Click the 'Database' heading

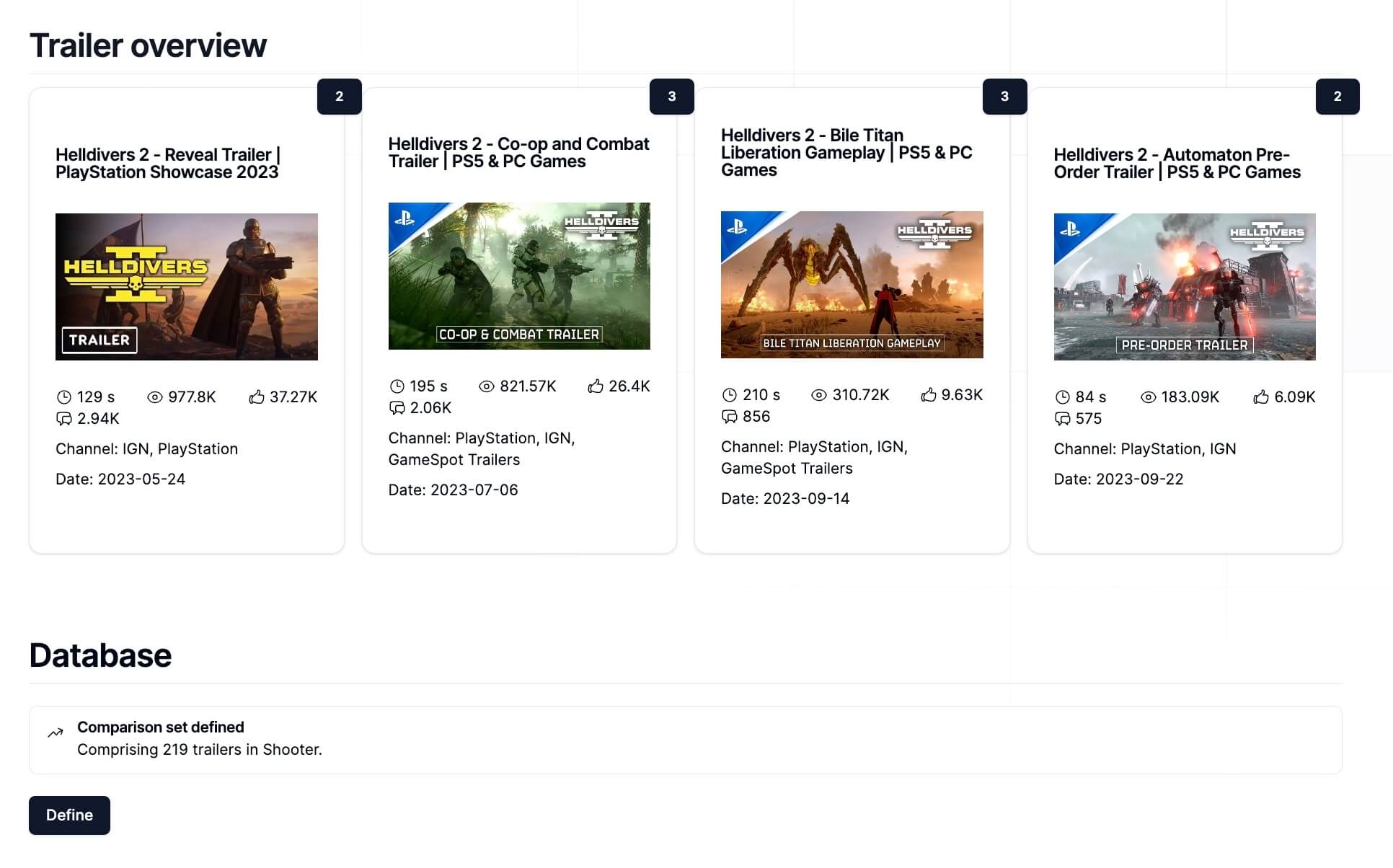[100, 655]
